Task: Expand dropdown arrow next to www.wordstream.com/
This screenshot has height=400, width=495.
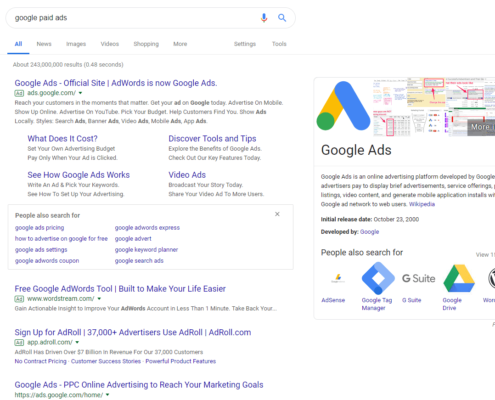Action: 99,299
